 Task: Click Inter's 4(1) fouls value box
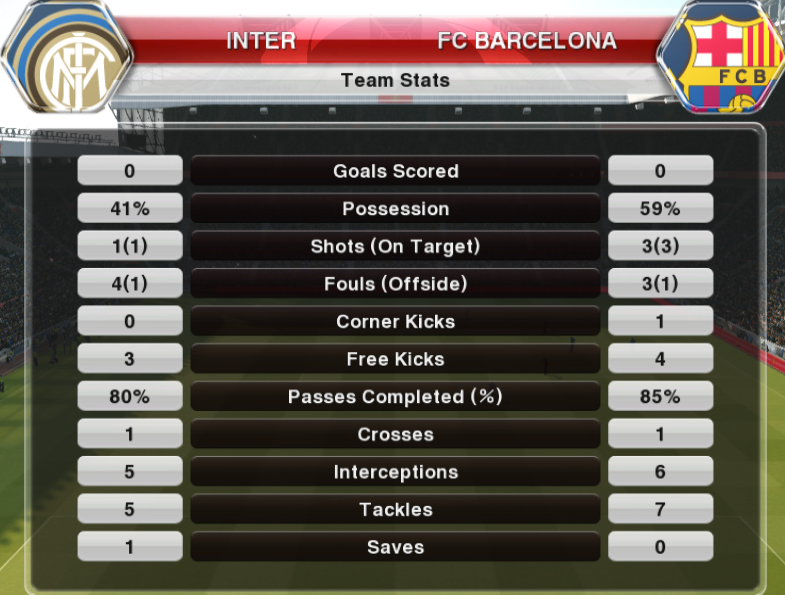coord(130,283)
